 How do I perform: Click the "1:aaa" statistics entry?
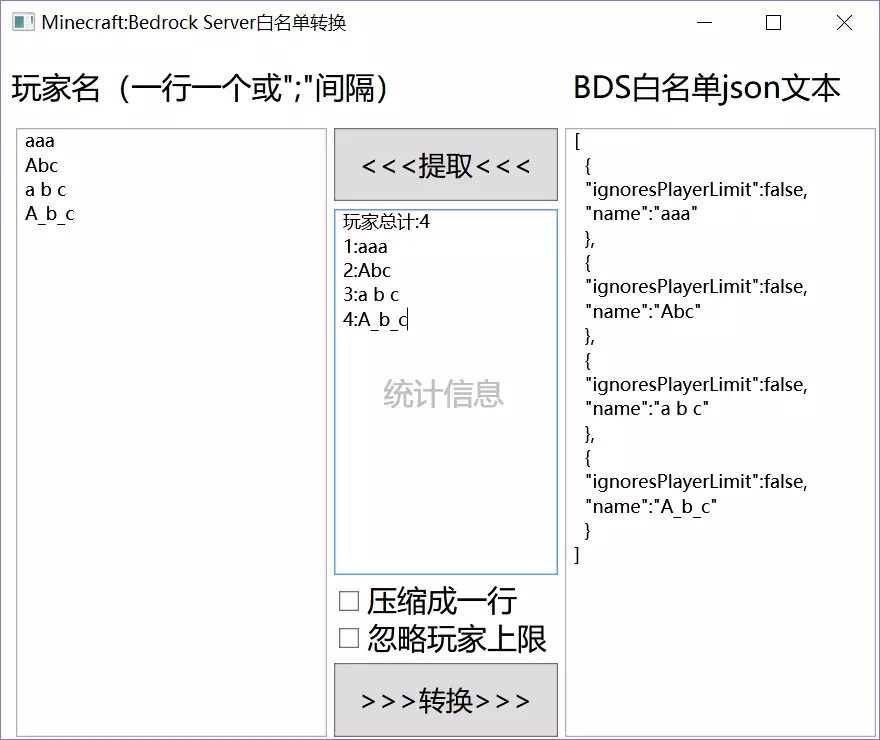point(365,246)
